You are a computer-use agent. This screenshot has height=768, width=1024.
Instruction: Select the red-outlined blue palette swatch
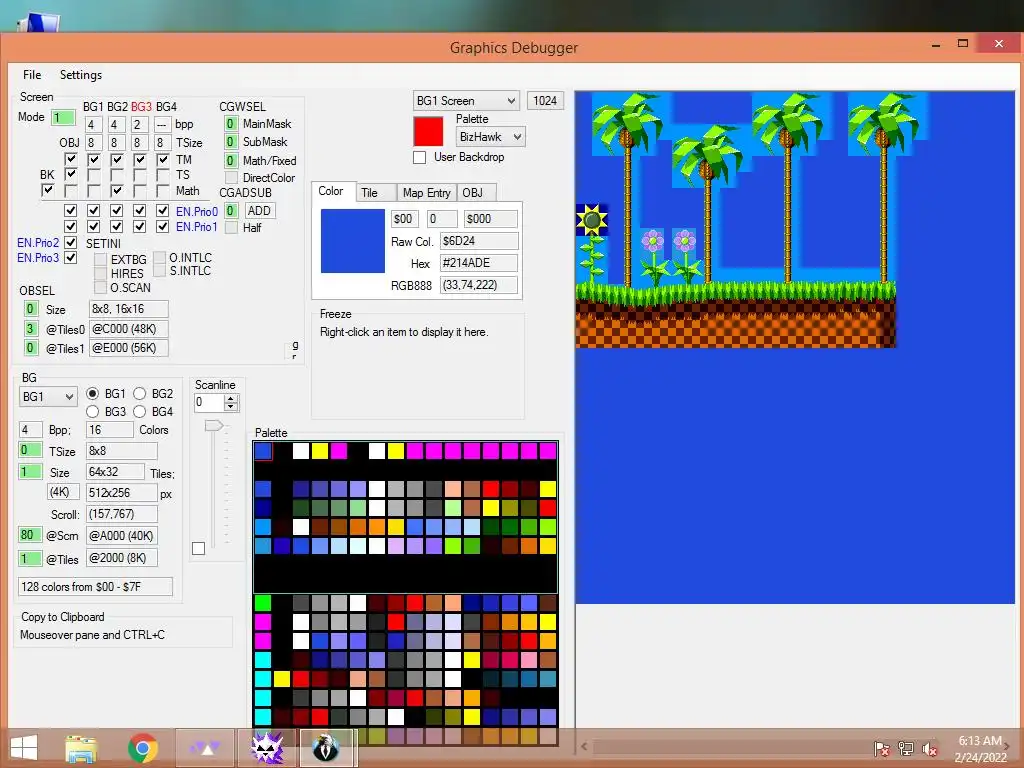tap(263, 451)
